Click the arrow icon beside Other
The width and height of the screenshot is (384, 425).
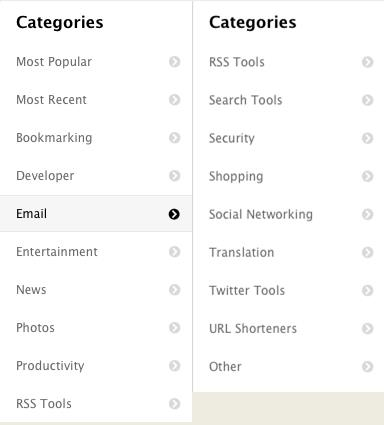(367, 367)
